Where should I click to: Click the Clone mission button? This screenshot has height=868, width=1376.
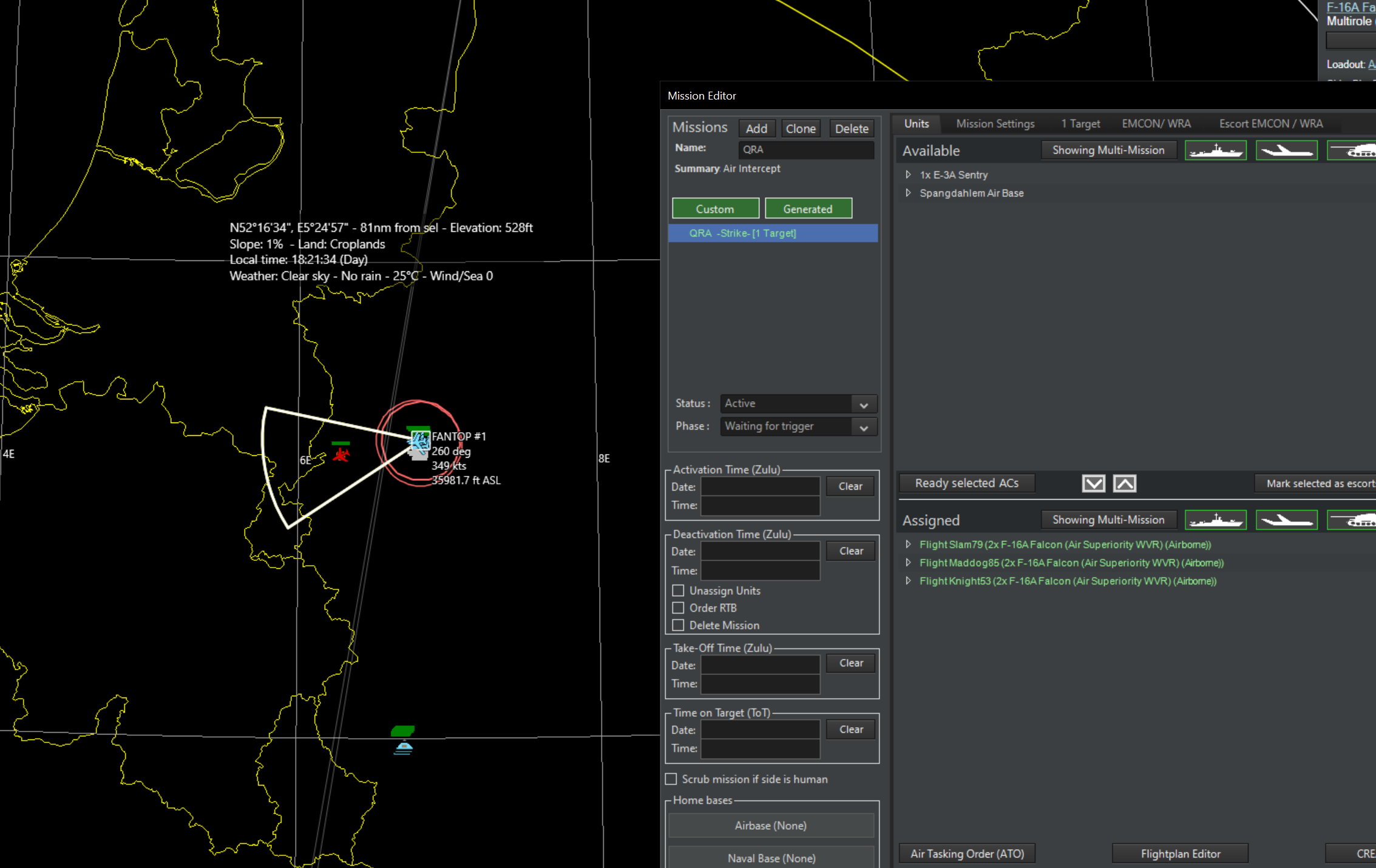[x=800, y=129]
